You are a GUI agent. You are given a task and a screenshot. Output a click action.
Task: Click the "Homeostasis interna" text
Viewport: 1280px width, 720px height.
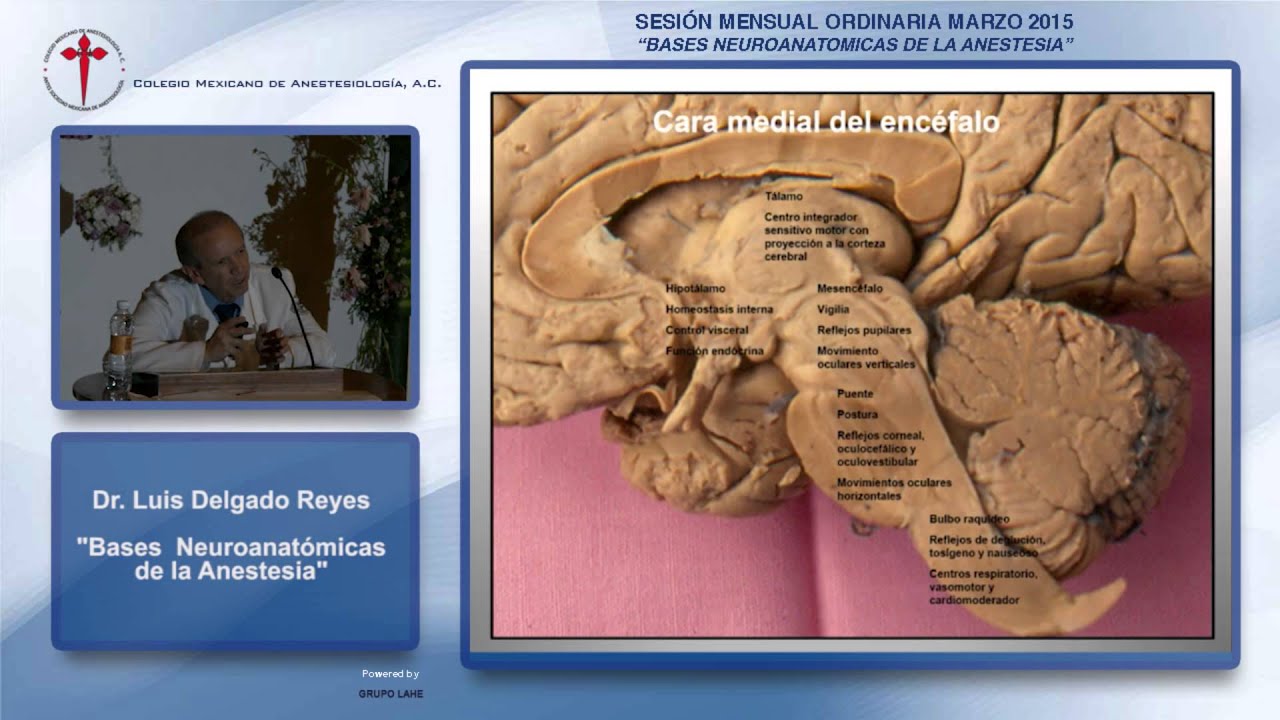[x=719, y=309]
